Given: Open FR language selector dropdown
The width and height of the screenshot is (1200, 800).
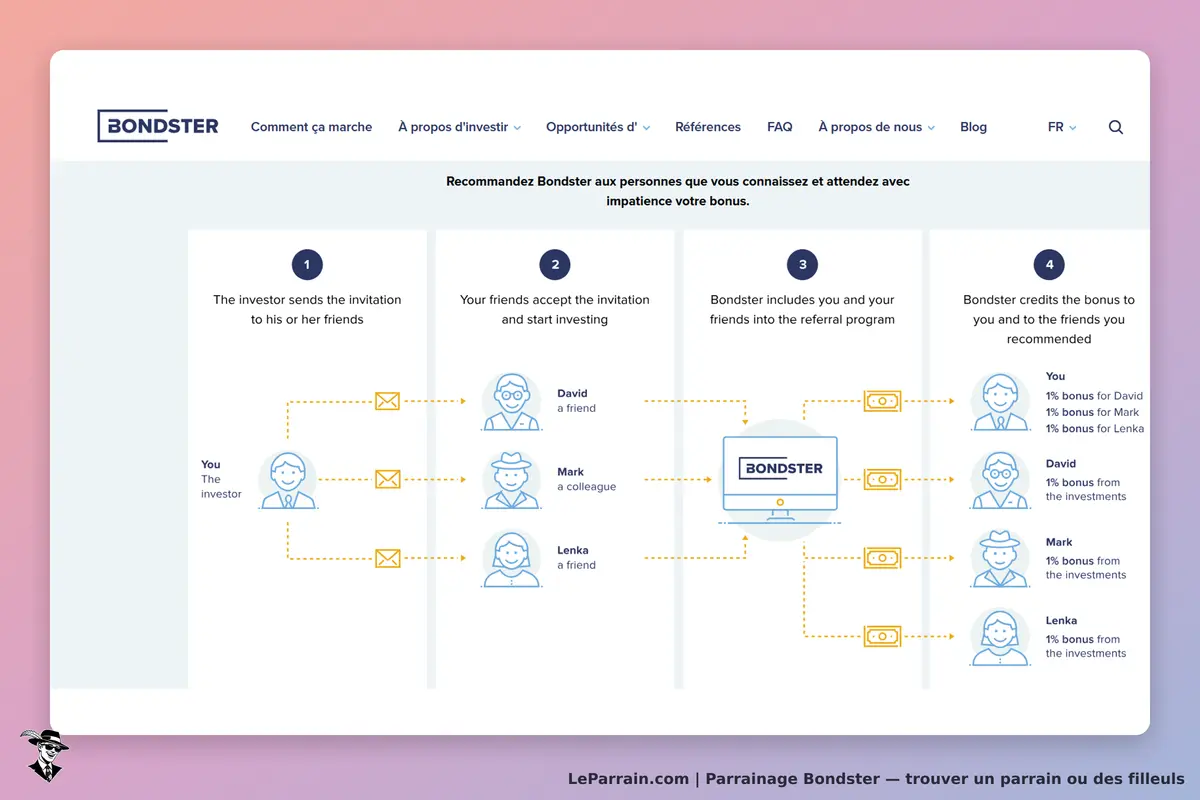Looking at the screenshot, I should (x=1062, y=127).
